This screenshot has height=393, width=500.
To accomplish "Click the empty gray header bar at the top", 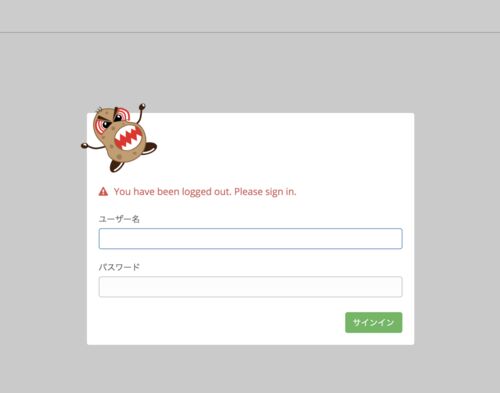I will click(x=250, y=16).
